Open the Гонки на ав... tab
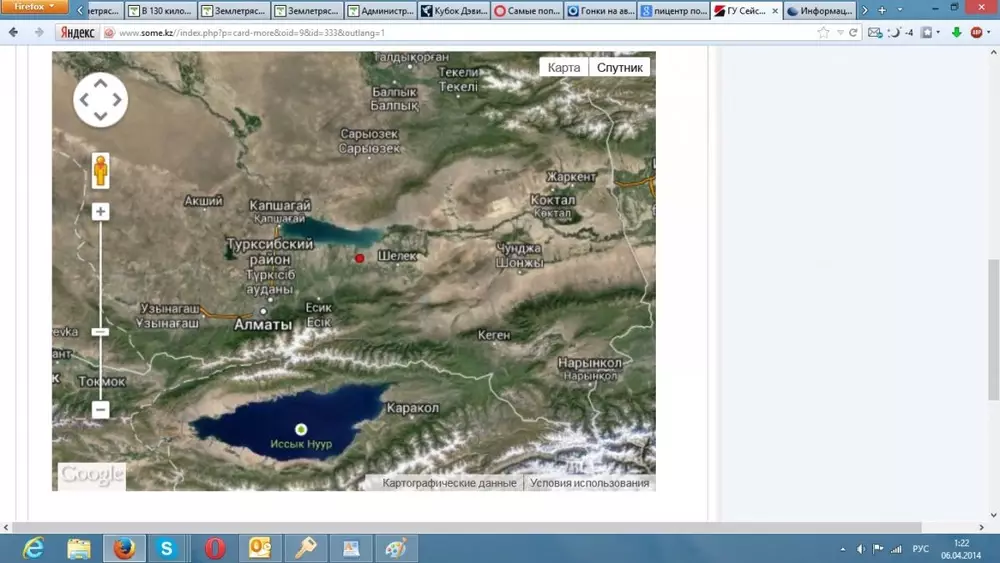1000x563 pixels. [599, 11]
